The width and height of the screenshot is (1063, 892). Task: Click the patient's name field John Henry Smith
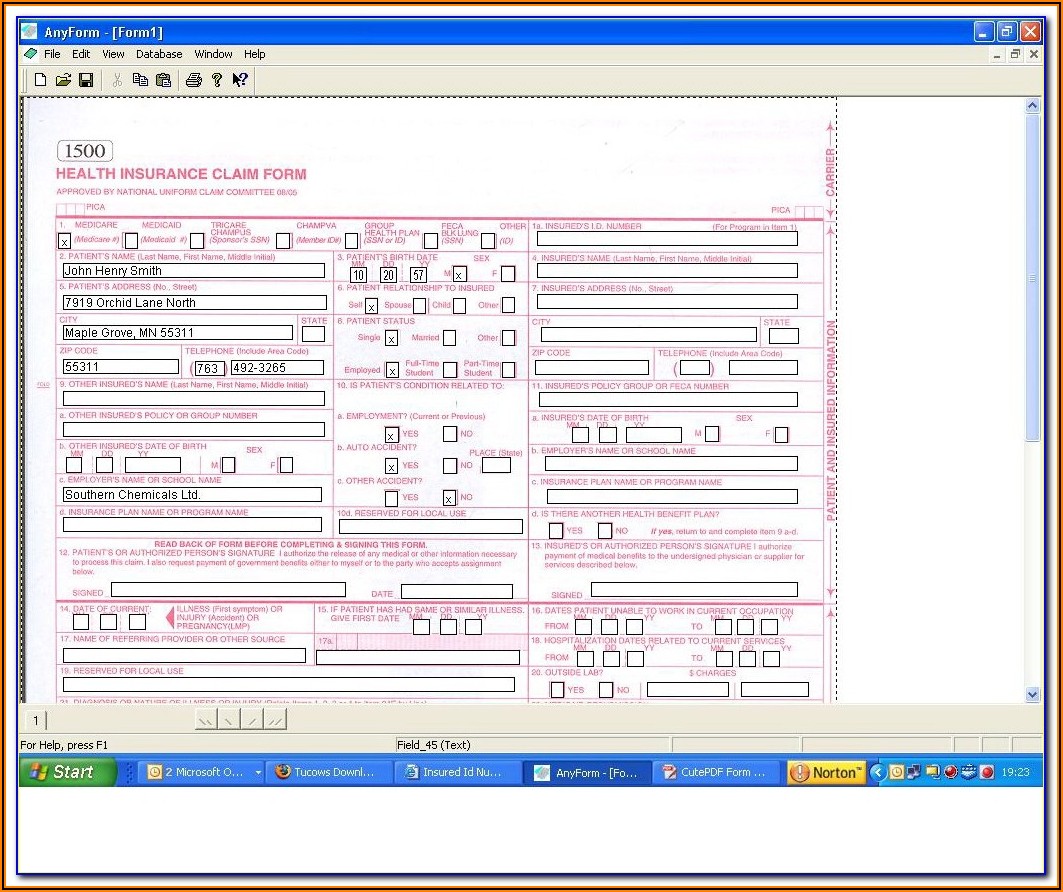193,271
